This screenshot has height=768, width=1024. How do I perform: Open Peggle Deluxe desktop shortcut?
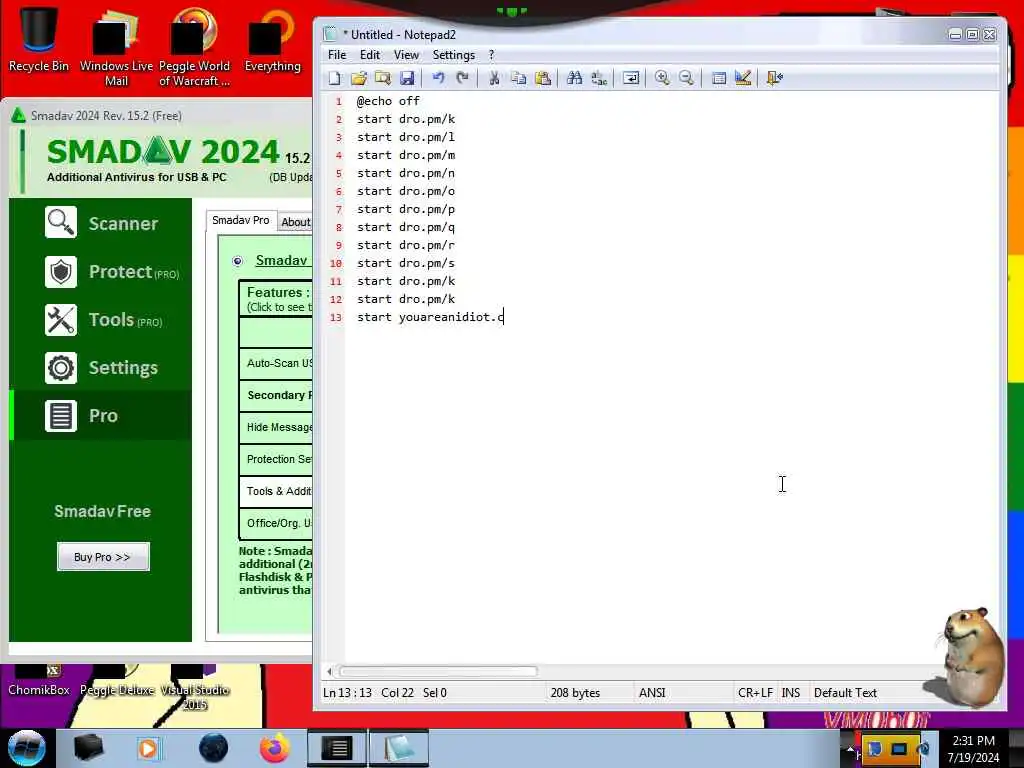(117, 680)
